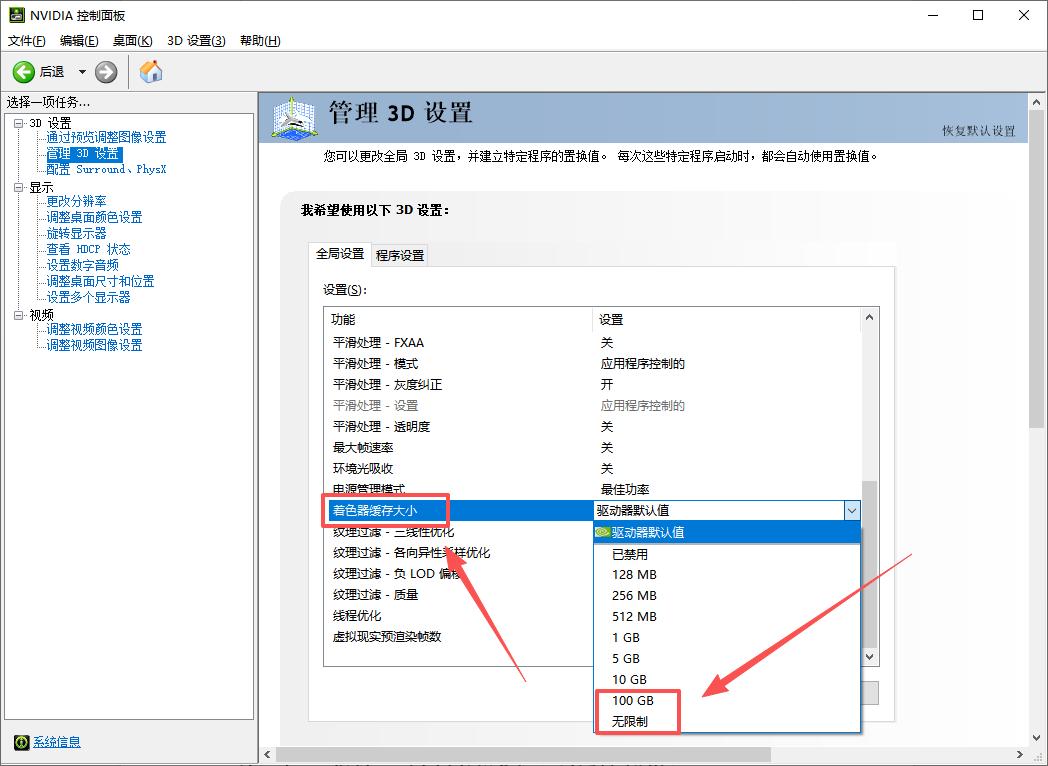Click the NVIDIA control panel title bar icon
Screen dimensions: 1048x766
point(17,15)
